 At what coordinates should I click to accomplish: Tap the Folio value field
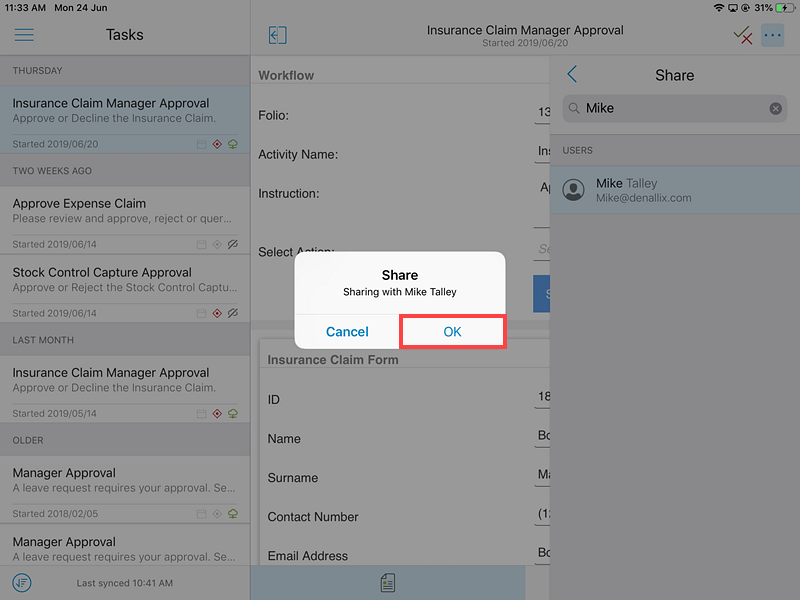click(542, 112)
